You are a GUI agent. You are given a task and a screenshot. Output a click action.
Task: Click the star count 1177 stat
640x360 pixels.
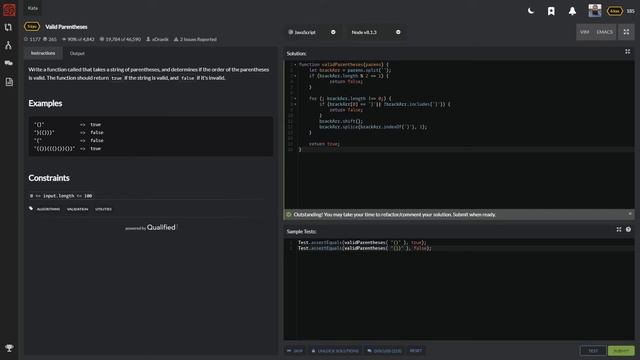coord(32,39)
